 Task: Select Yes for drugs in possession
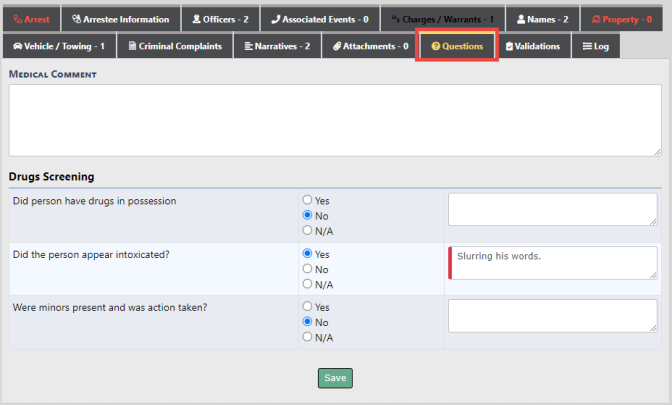click(308, 200)
